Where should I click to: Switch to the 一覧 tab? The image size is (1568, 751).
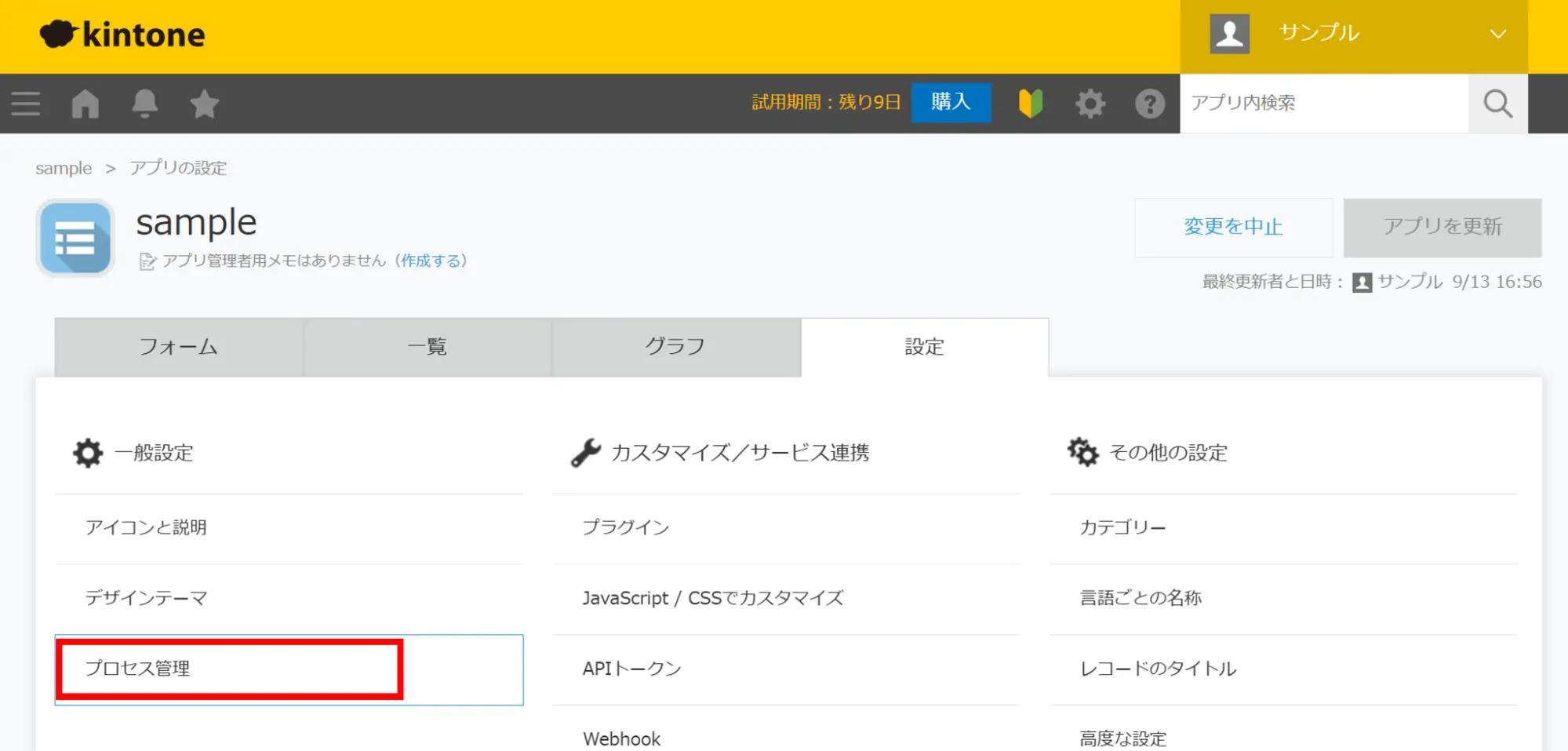(x=427, y=347)
